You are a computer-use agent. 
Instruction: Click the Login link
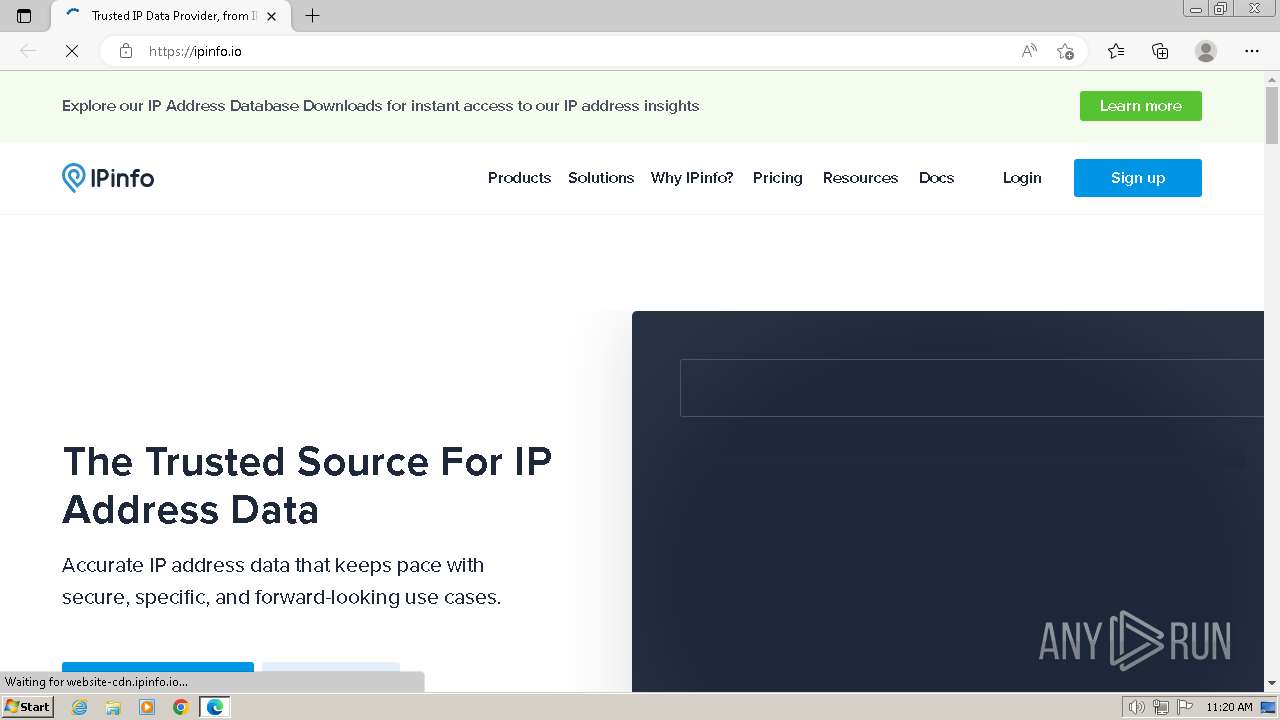pos(1022,178)
